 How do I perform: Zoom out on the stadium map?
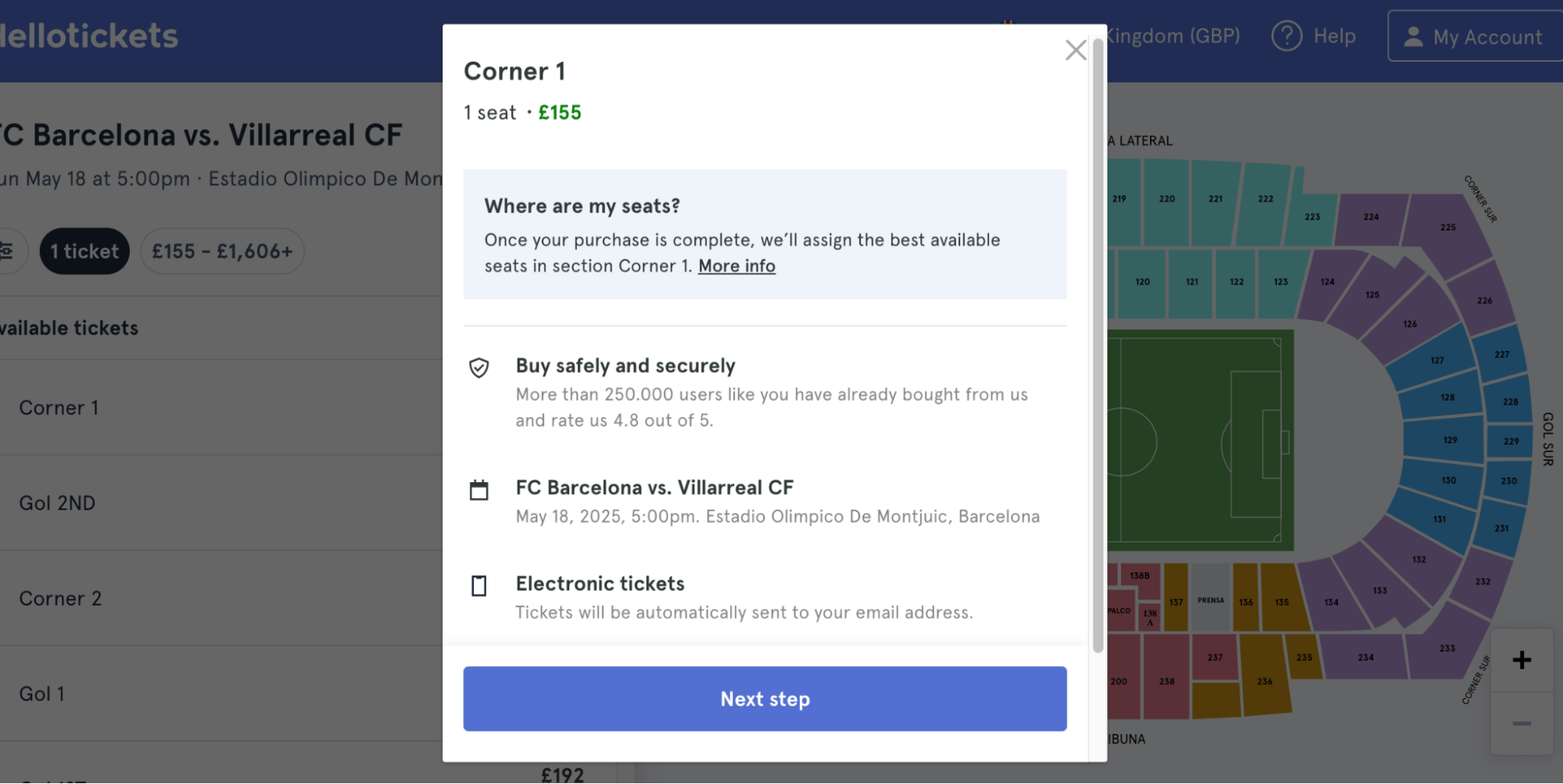point(1522,723)
